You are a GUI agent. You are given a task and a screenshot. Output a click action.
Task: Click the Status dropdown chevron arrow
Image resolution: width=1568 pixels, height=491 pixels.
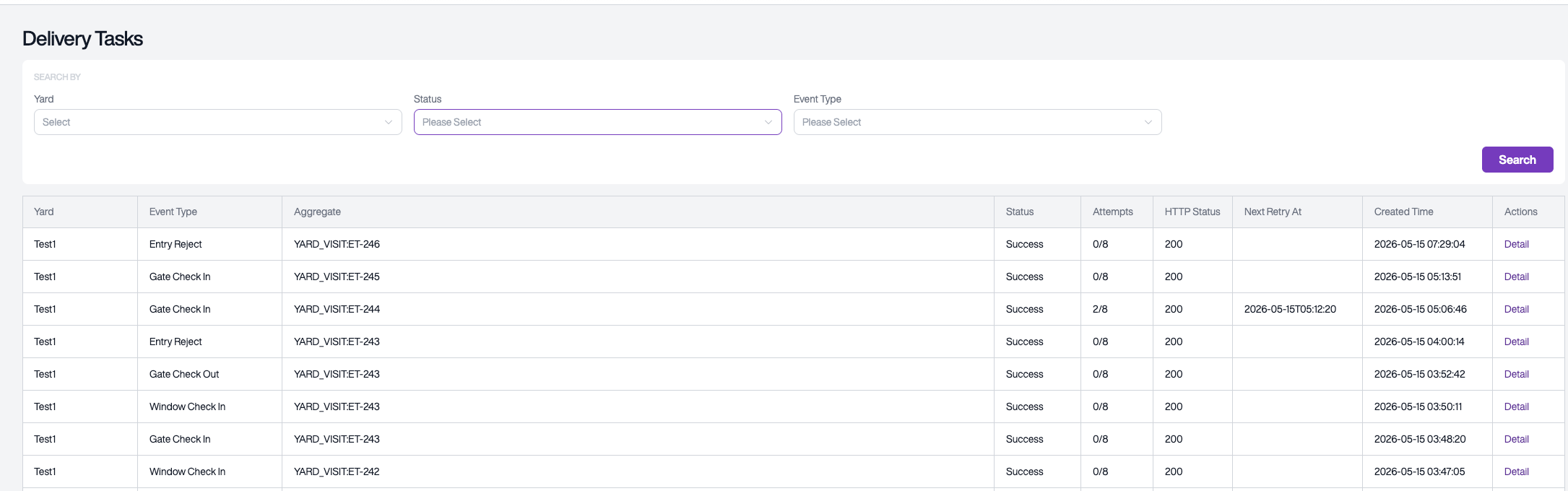[768, 122]
